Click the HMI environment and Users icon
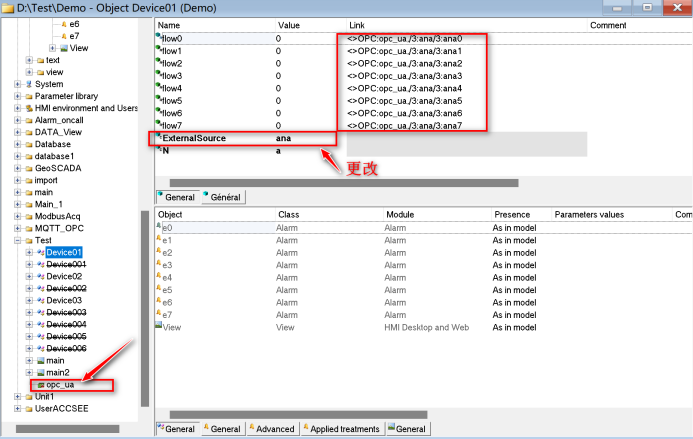 tap(29, 108)
